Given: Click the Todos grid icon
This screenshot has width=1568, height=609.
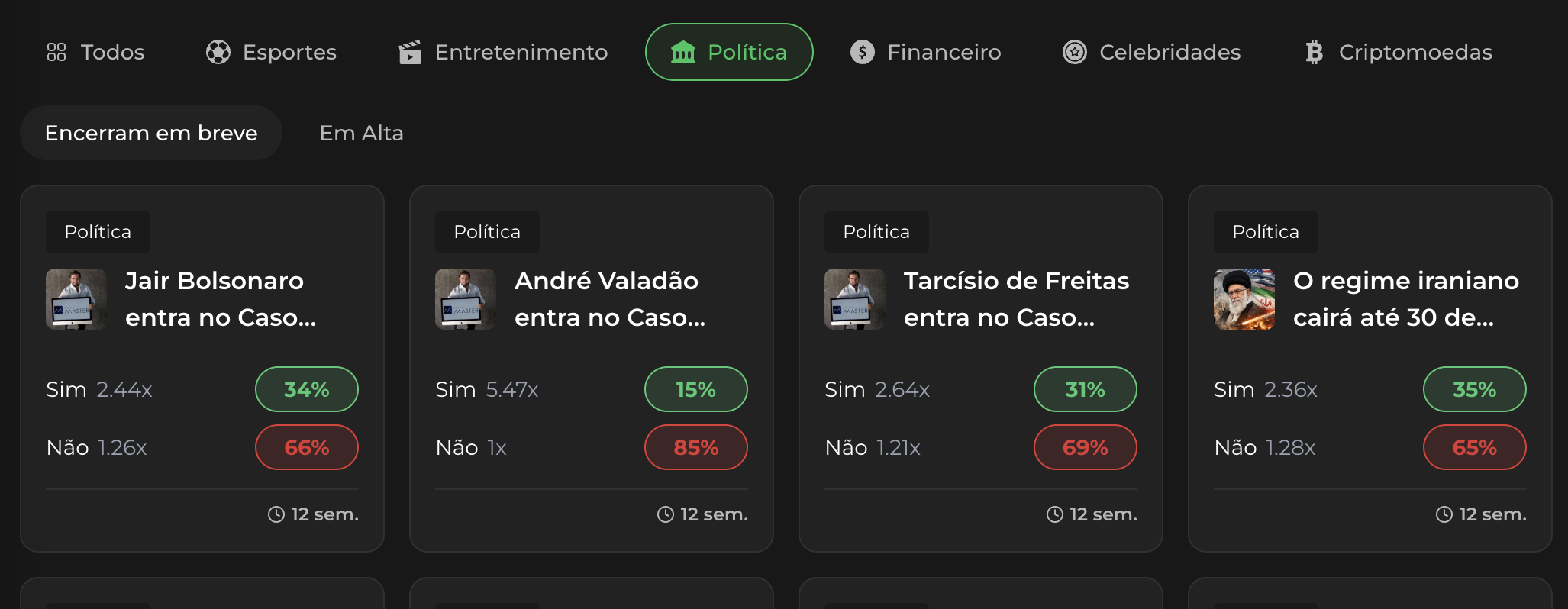Looking at the screenshot, I should (56, 52).
